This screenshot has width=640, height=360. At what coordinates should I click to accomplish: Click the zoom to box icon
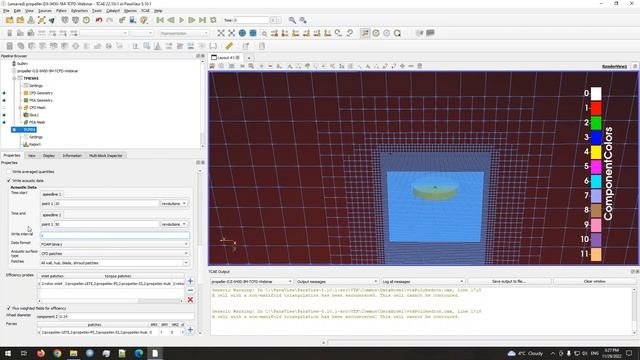click(x=264, y=33)
